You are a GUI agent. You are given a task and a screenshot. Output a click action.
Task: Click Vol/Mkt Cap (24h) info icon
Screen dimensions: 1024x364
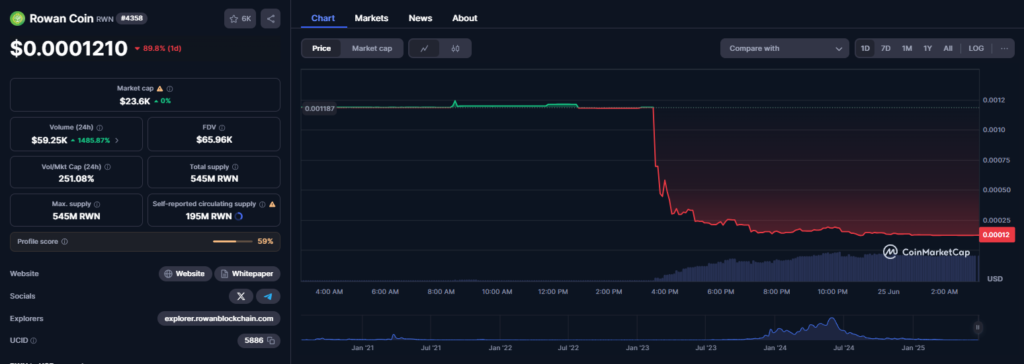pos(109,167)
